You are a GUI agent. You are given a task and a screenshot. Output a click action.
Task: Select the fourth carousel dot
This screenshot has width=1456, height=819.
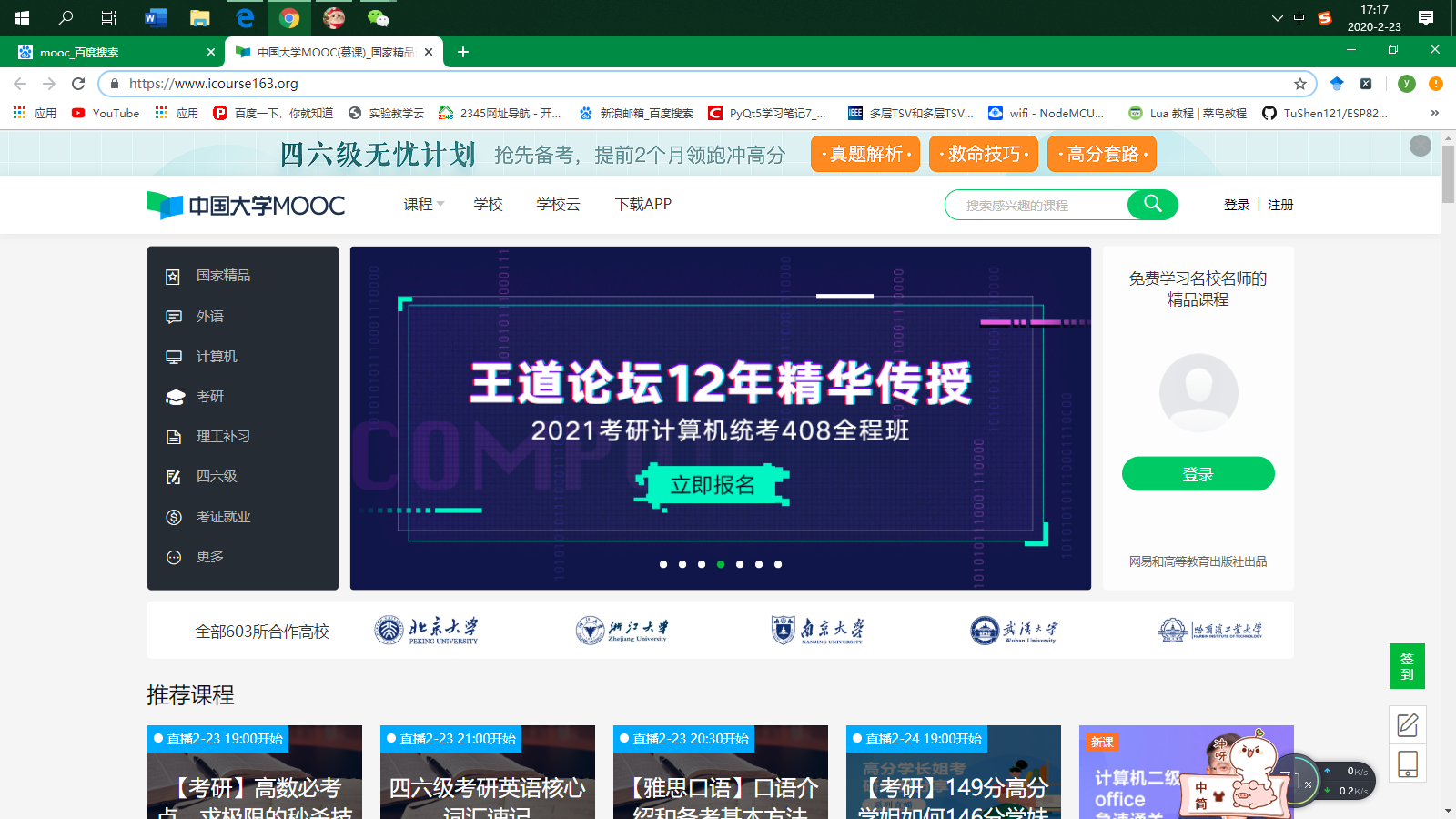(x=721, y=564)
